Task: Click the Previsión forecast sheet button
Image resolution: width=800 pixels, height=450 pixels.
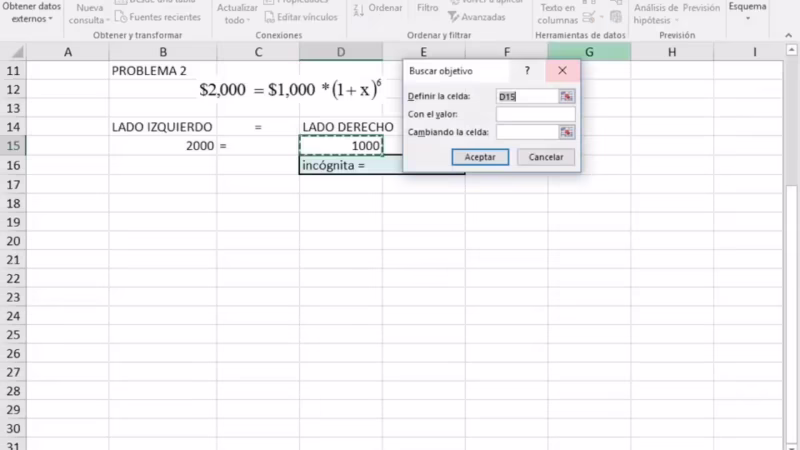Action: coord(701,8)
